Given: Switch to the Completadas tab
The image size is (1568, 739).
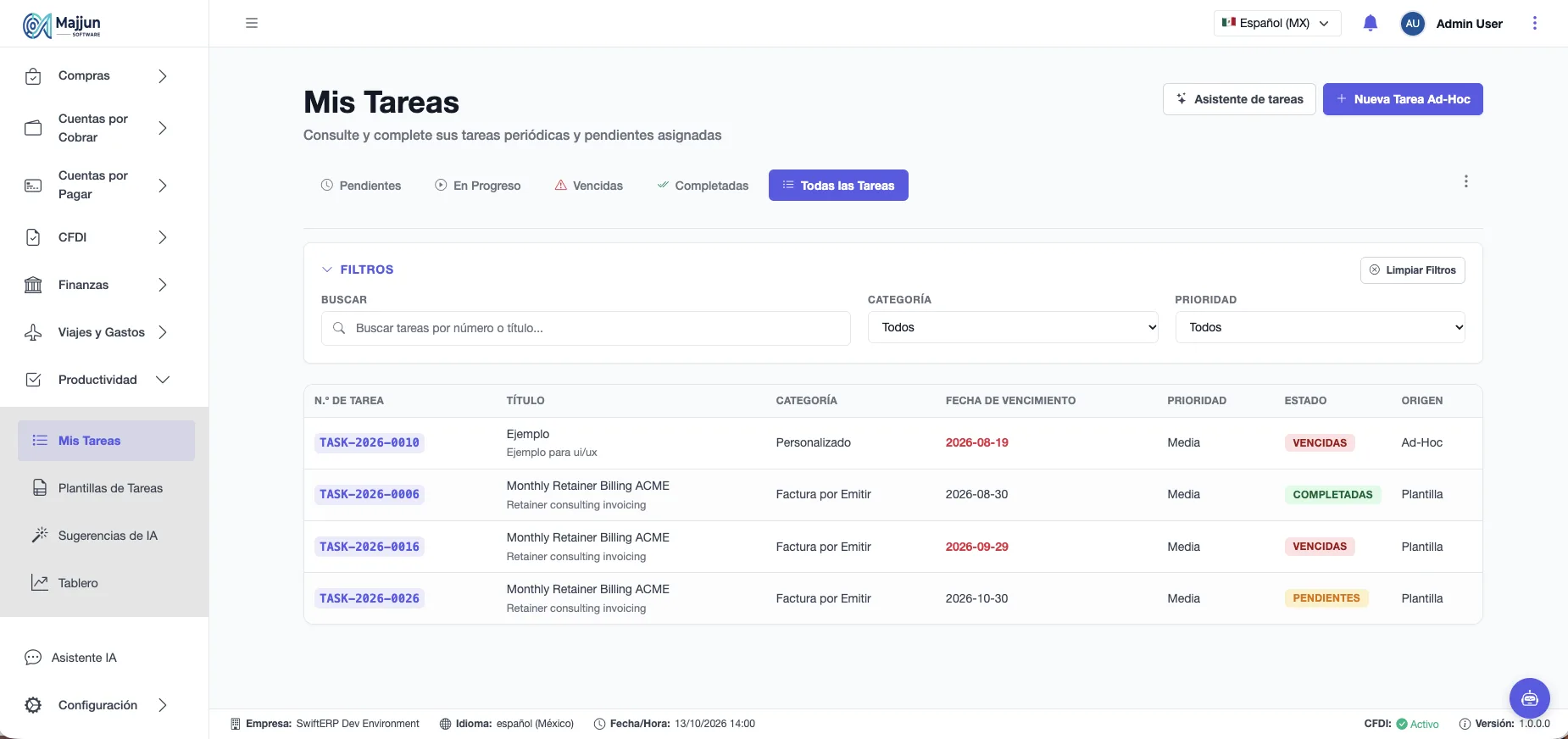Looking at the screenshot, I should pyautogui.click(x=703, y=186).
